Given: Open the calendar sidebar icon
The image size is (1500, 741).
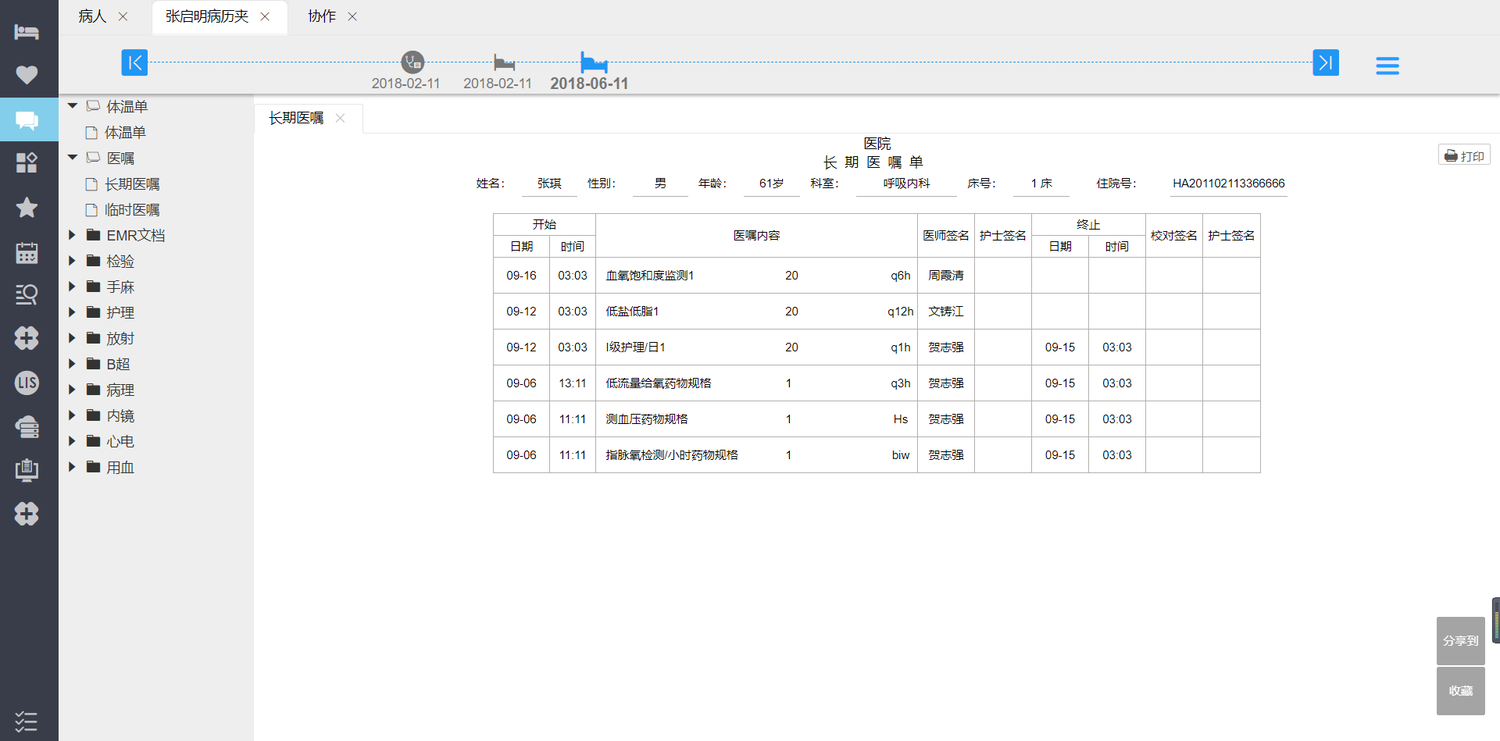Looking at the screenshot, I should click(27, 252).
